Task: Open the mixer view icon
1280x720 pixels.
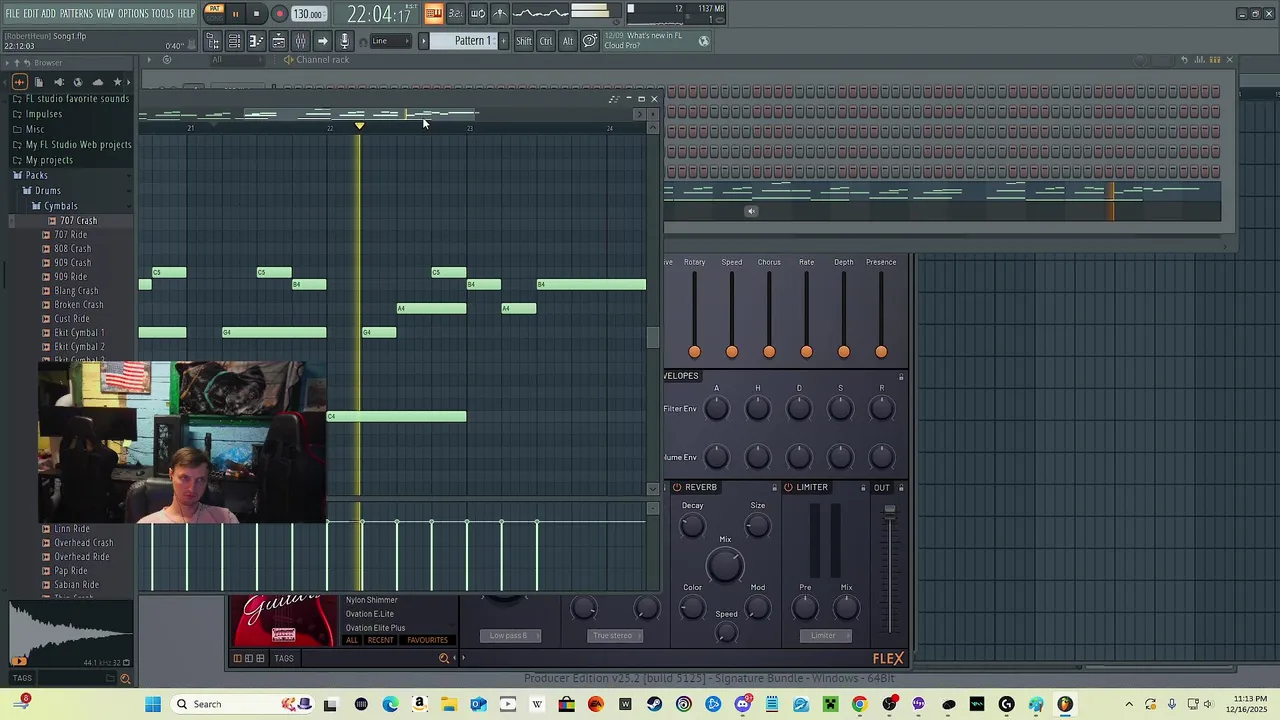Action: click(x=300, y=41)
